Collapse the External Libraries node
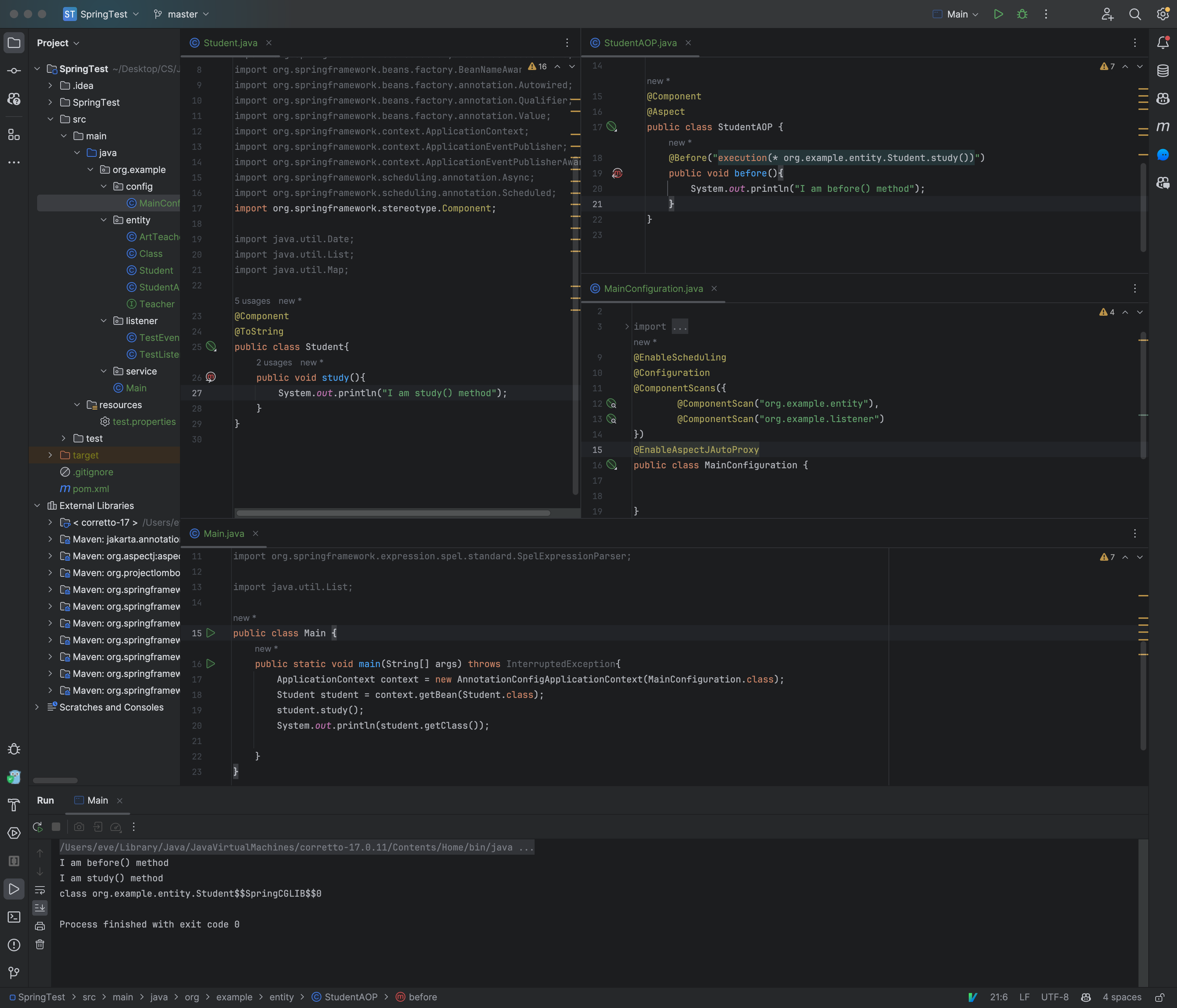Screen dimensions: 1177x1008 pyautogui.click(x=37, y=505)
